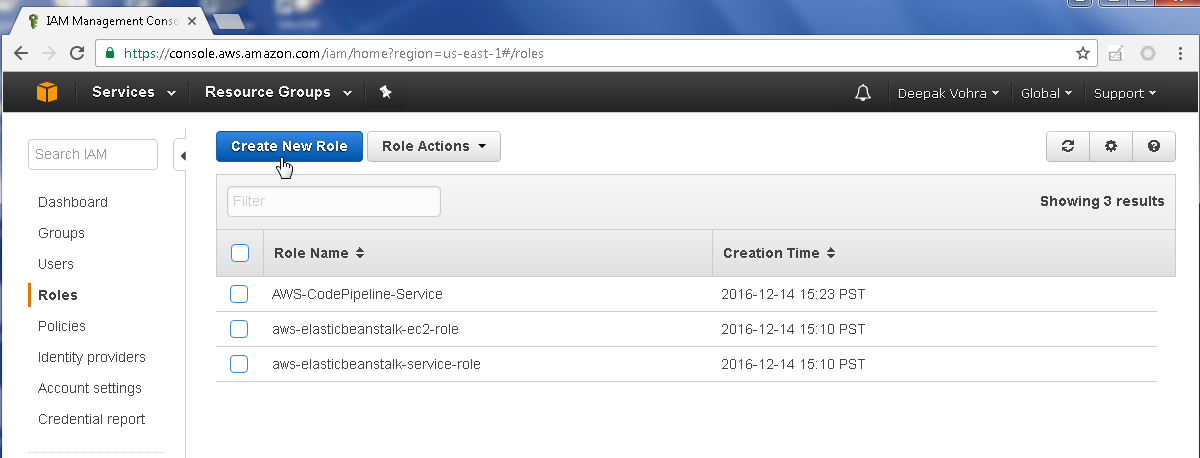Select all roles header checkbox
The height and width of the screenshot is (458, 1200).
click(240, 253)
